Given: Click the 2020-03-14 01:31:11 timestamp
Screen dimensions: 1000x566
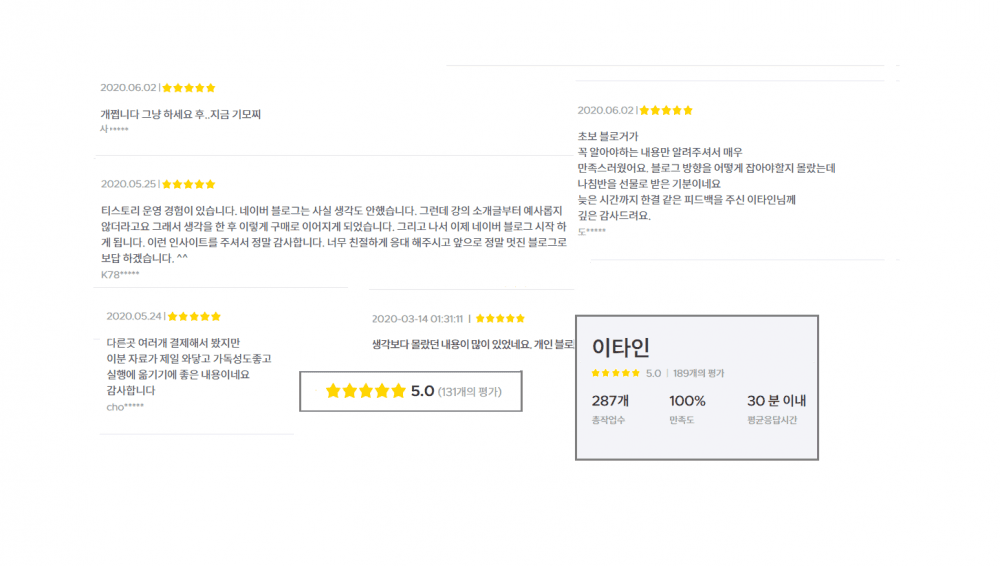Looking at the screenshot, I should tap(417, 319).
